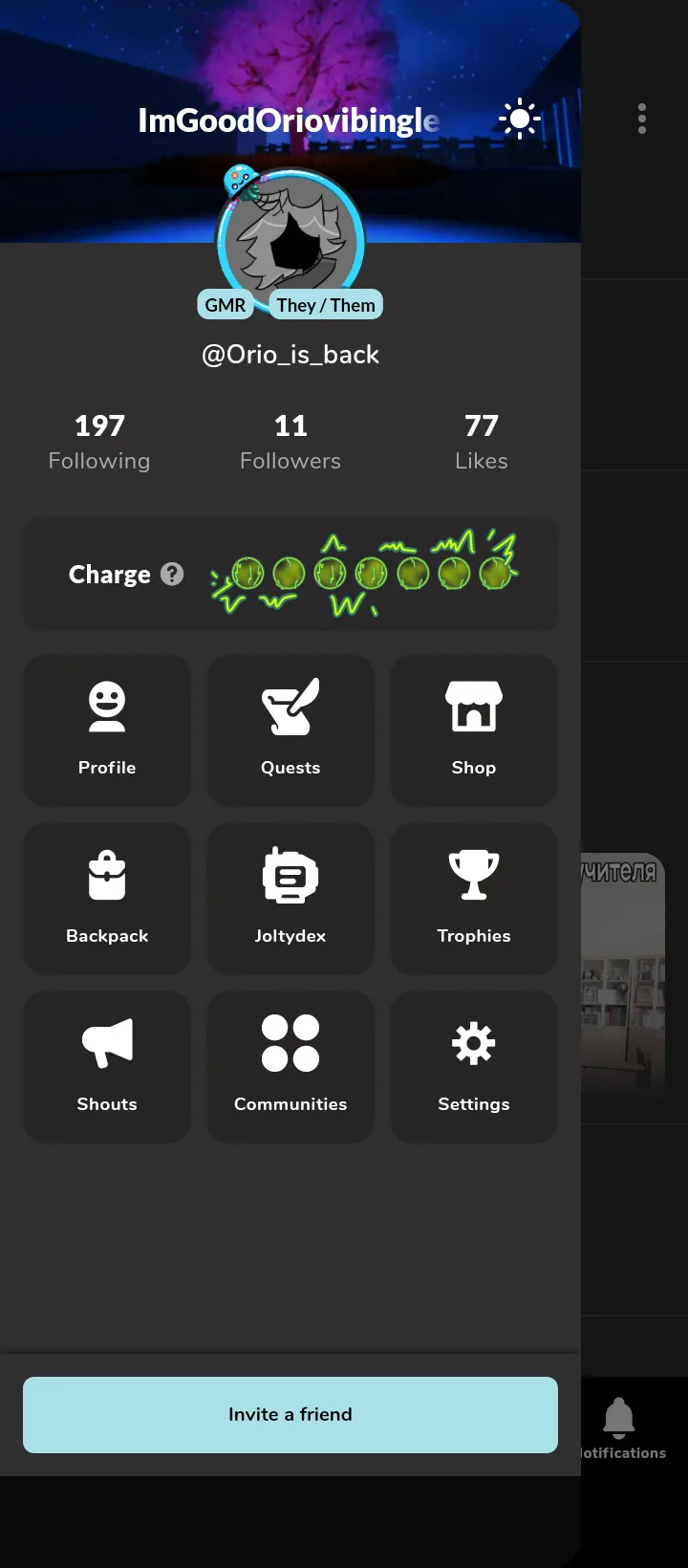Open the Profile tile
688x1568 pixels.
coord(107,730)
